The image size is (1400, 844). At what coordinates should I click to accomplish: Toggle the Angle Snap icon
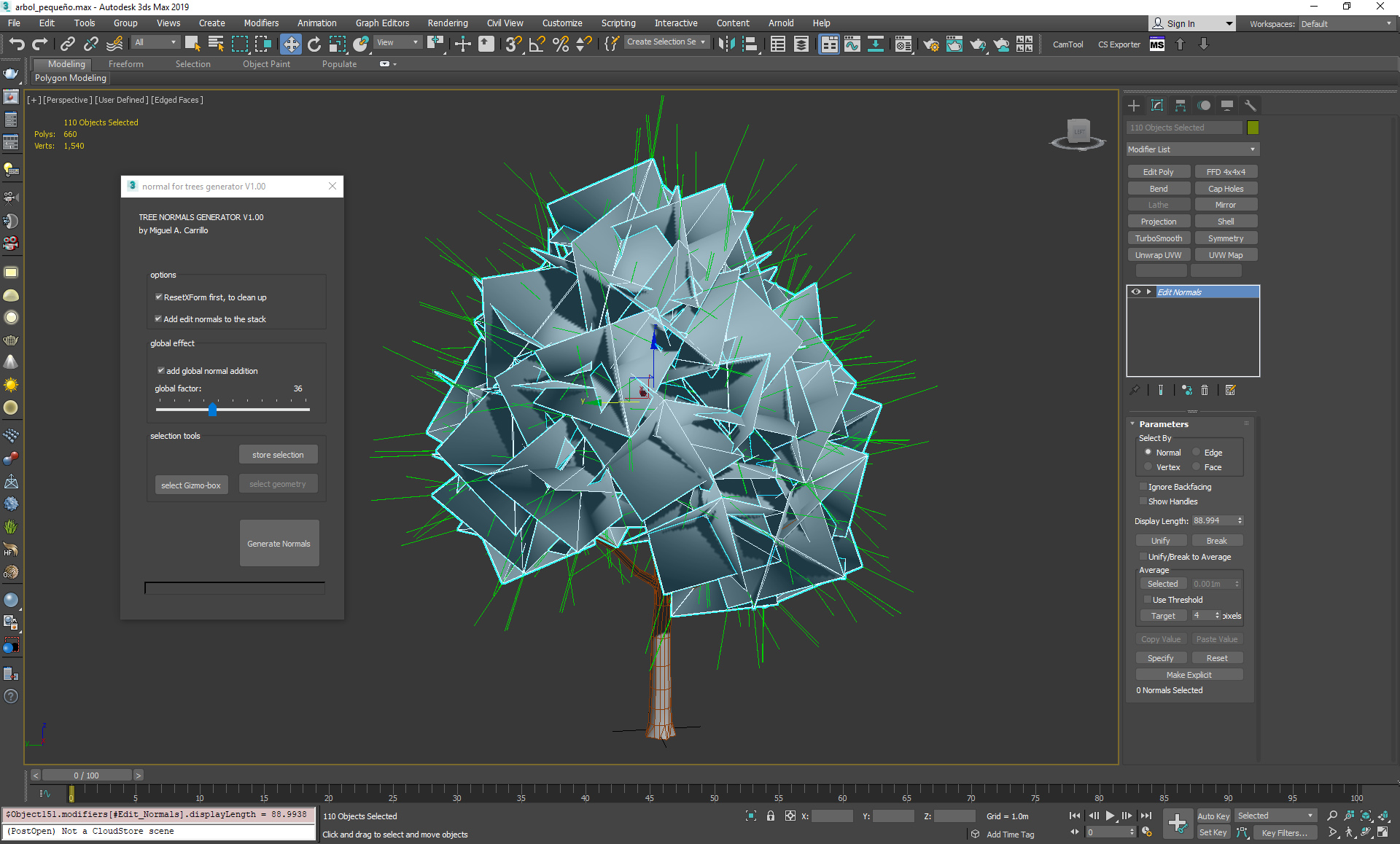tap(537, 44)
